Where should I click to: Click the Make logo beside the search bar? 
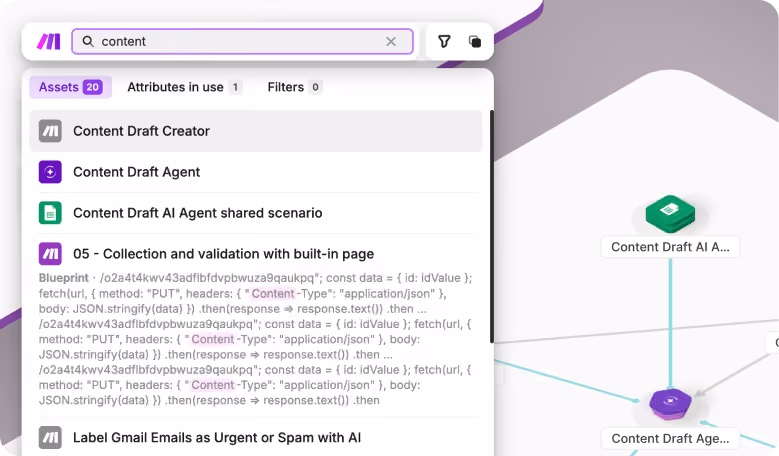point(49,41)
